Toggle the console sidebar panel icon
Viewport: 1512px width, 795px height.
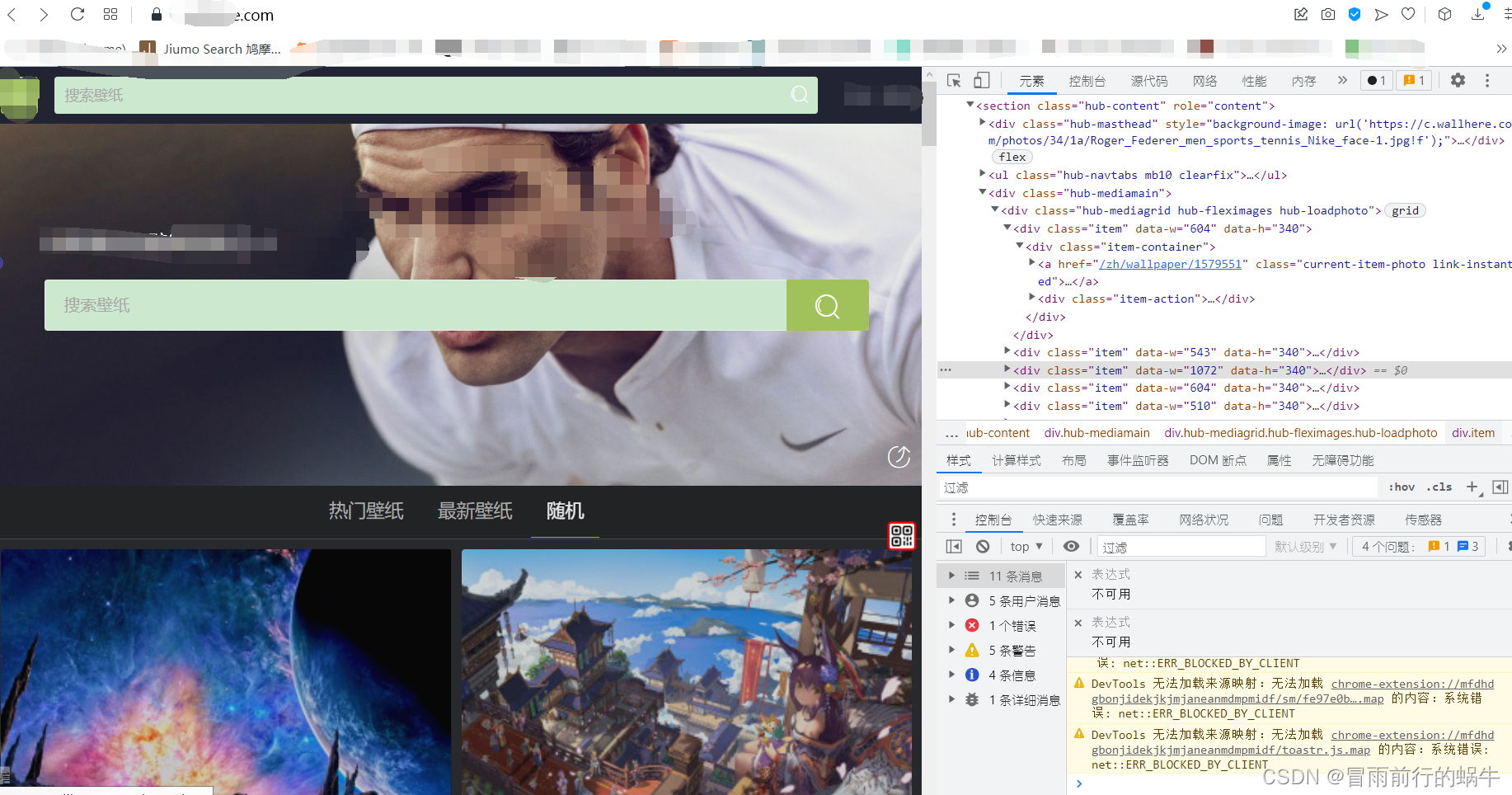(954, 546)
